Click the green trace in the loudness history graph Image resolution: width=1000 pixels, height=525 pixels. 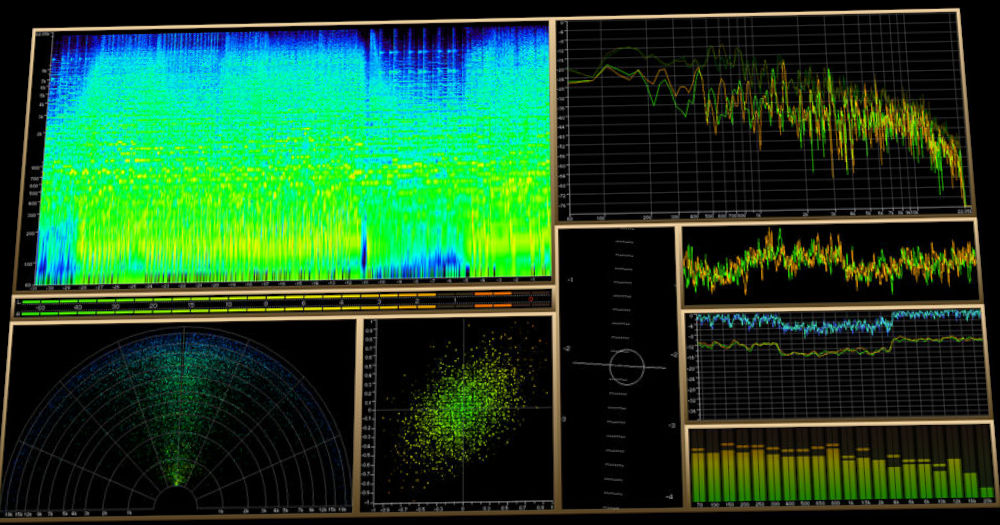(800, 350)
